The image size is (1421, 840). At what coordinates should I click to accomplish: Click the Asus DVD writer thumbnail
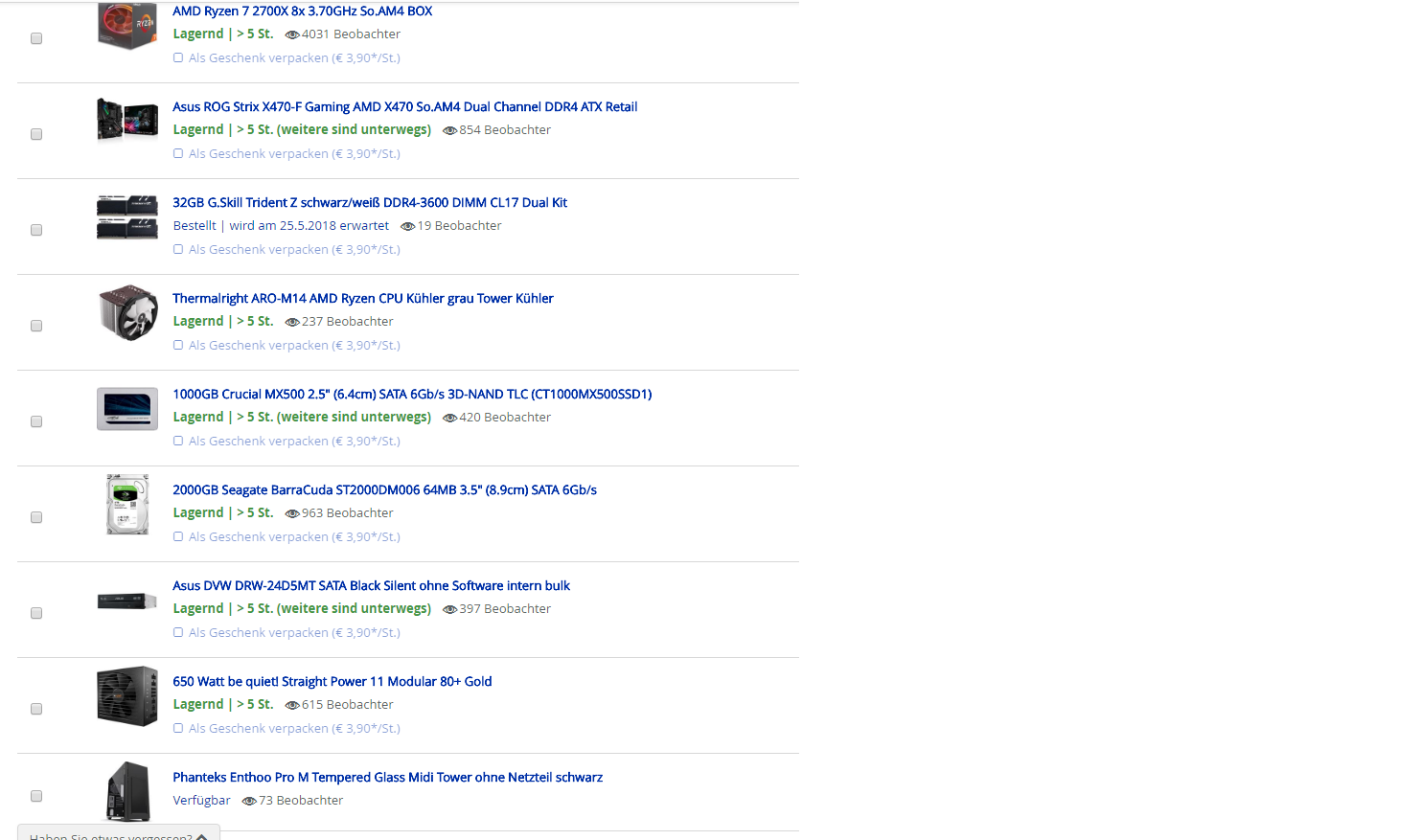tap(127, 601)
